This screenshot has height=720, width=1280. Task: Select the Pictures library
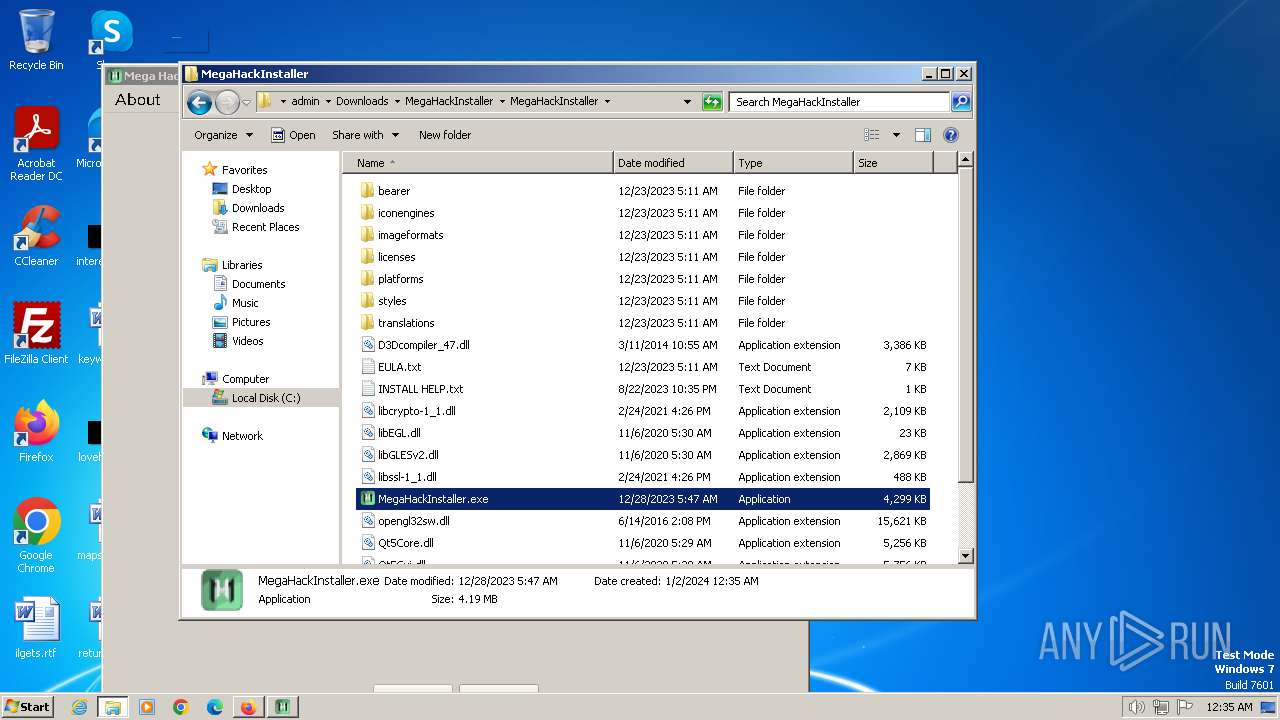251,322
